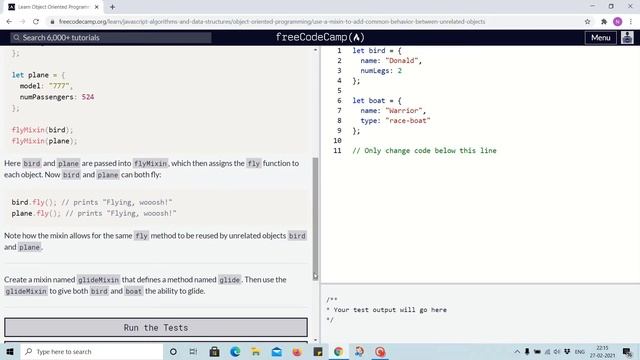Open Microsoft Store from the taskbar
Viewport: 640px width, 360px height.
click(x=214, y=351)
